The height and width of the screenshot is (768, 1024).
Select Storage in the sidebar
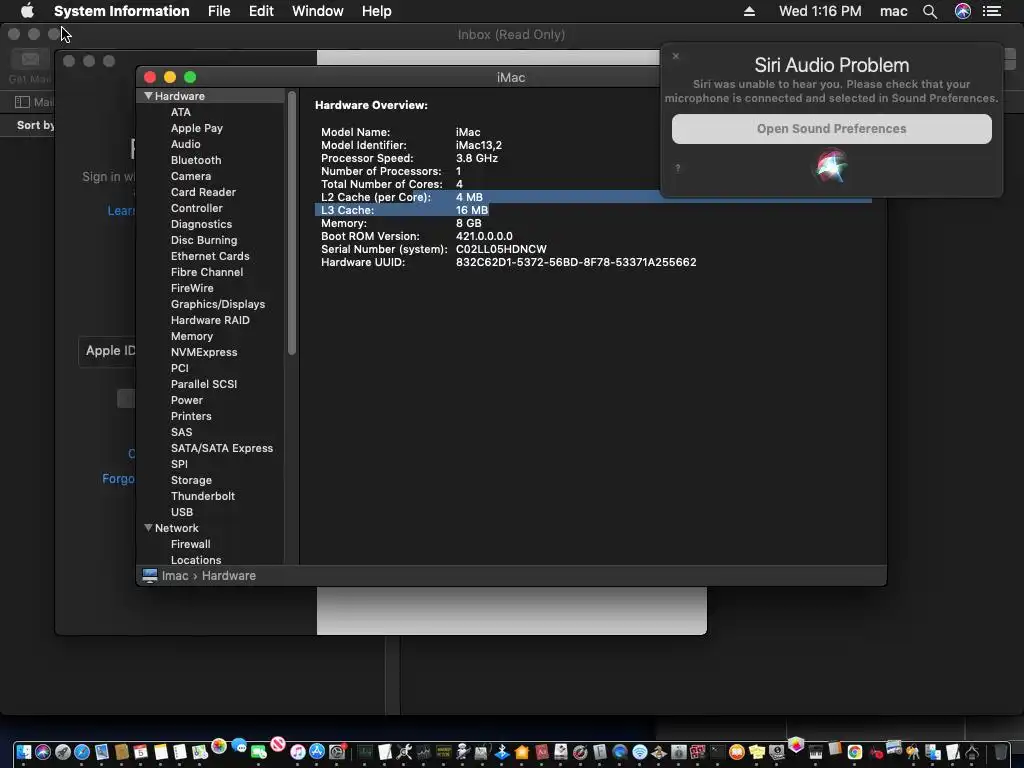point(191,480)
